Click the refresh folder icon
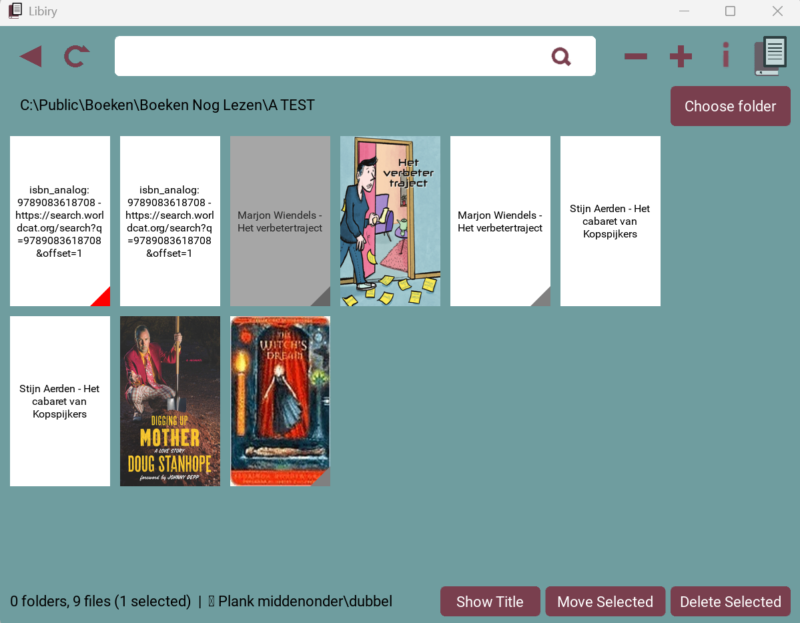This screenshot has height=623, width=800. point(76,56)
